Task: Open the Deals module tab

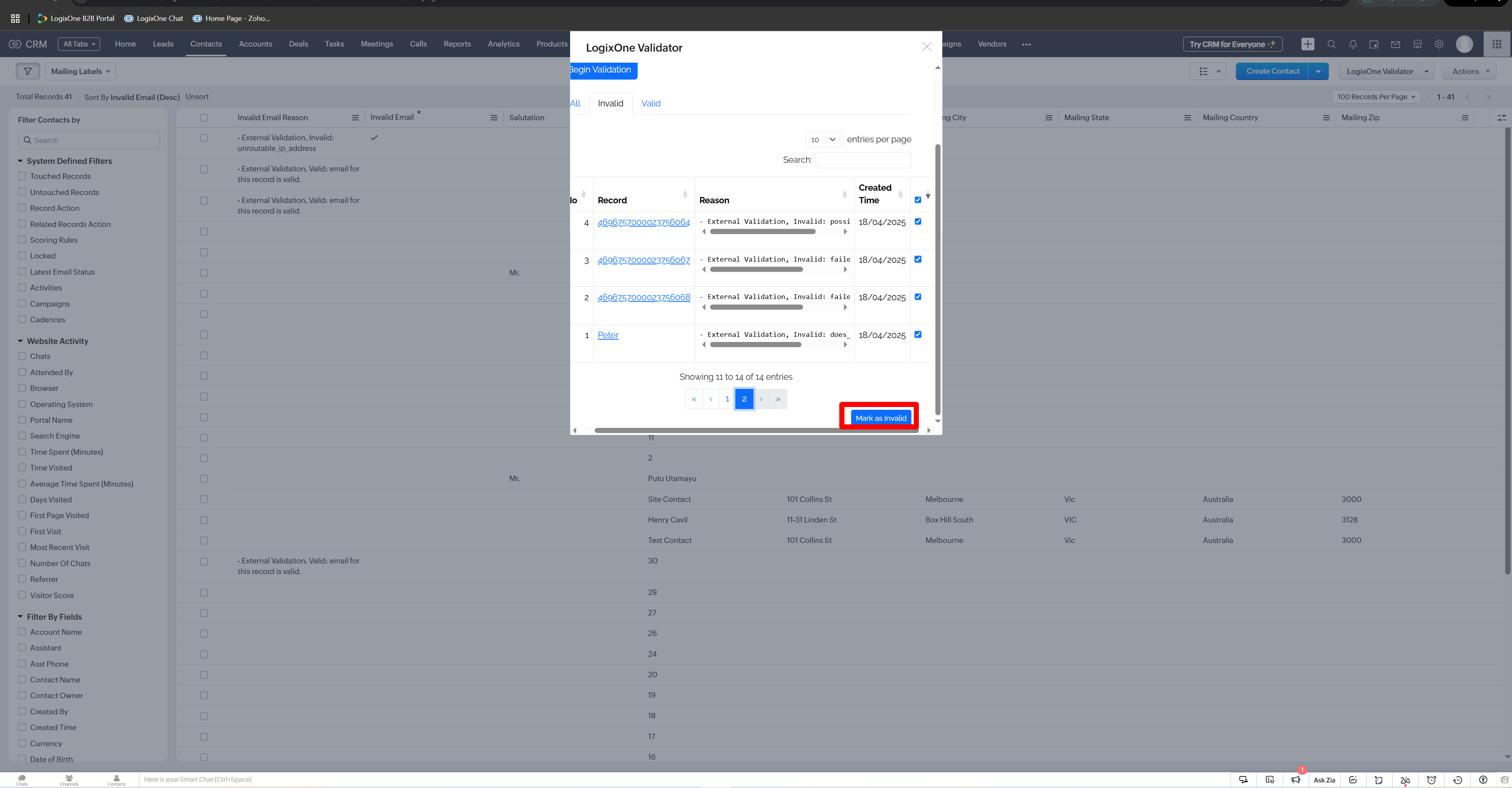Action: pos(298,44)
